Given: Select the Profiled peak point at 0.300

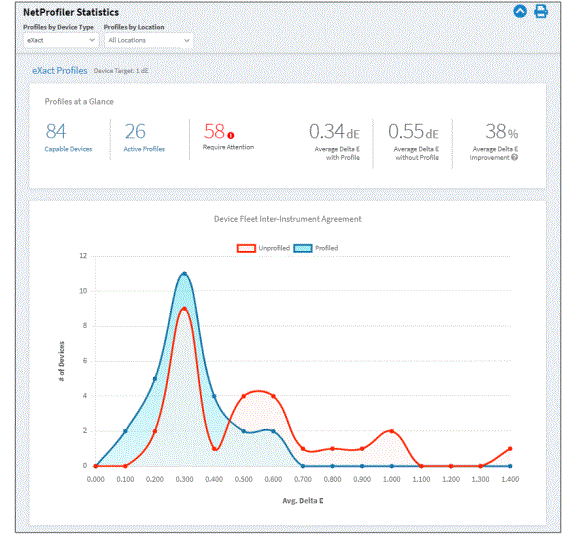Looking at the screenshot, I should click(184, 274).
